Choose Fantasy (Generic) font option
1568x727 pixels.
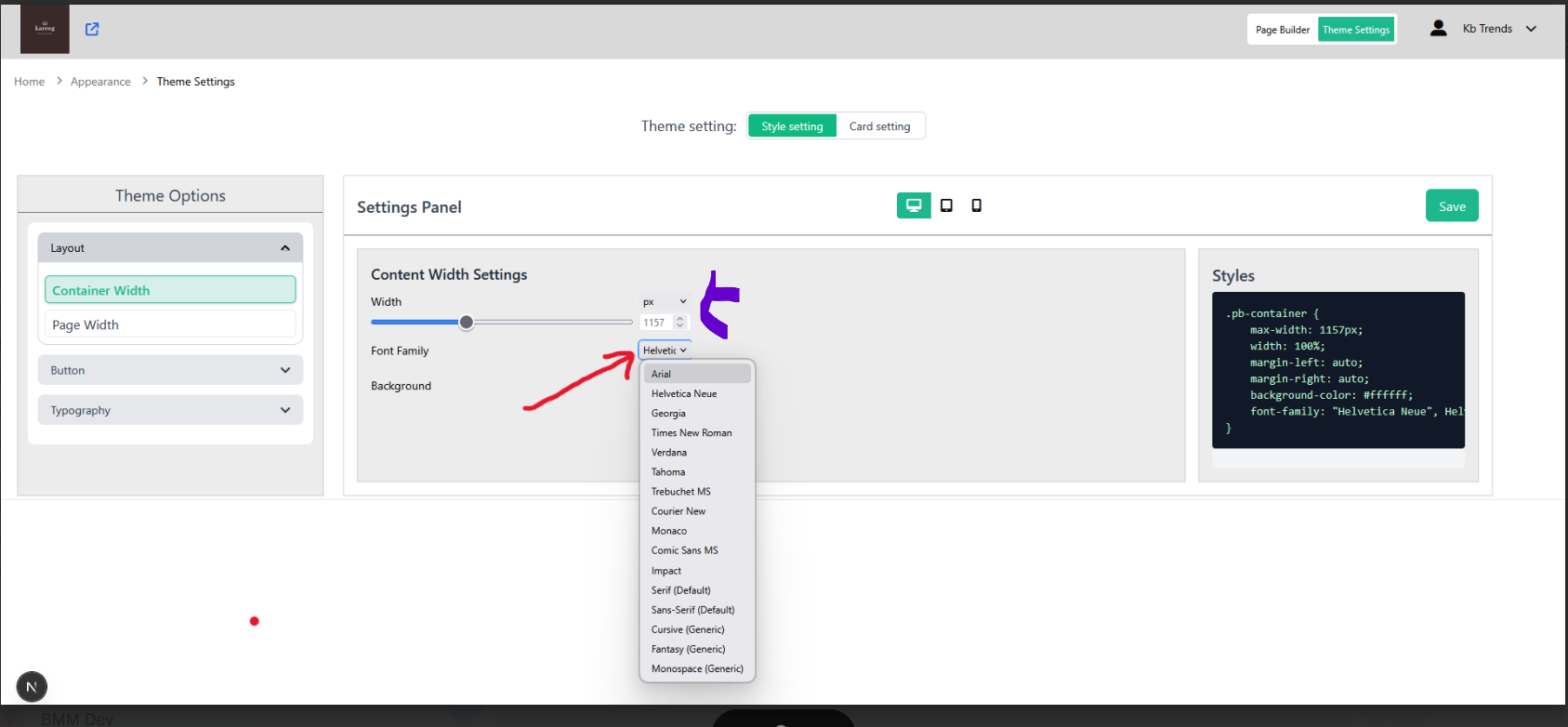pyautogui.click(x=697, y=649)
